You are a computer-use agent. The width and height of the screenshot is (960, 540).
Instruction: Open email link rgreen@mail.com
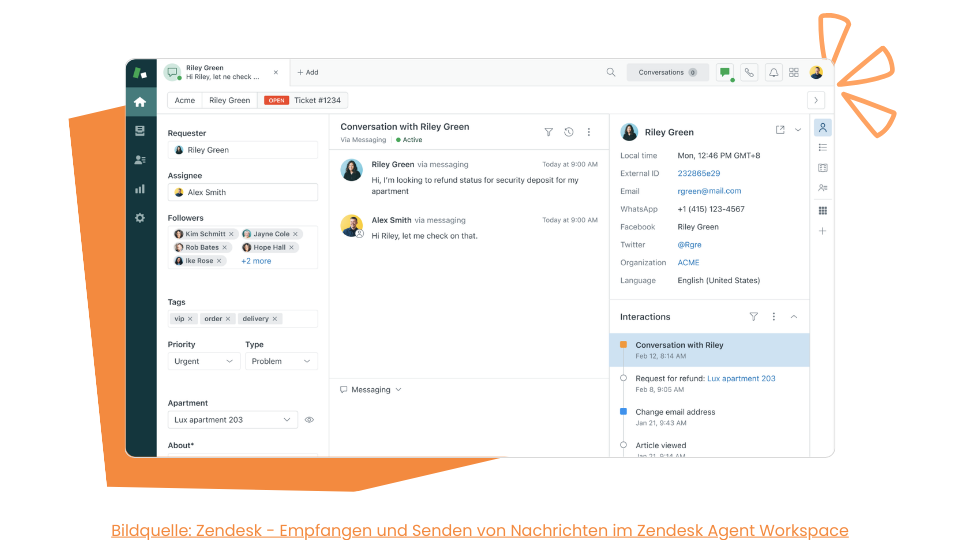coord(709,191)
